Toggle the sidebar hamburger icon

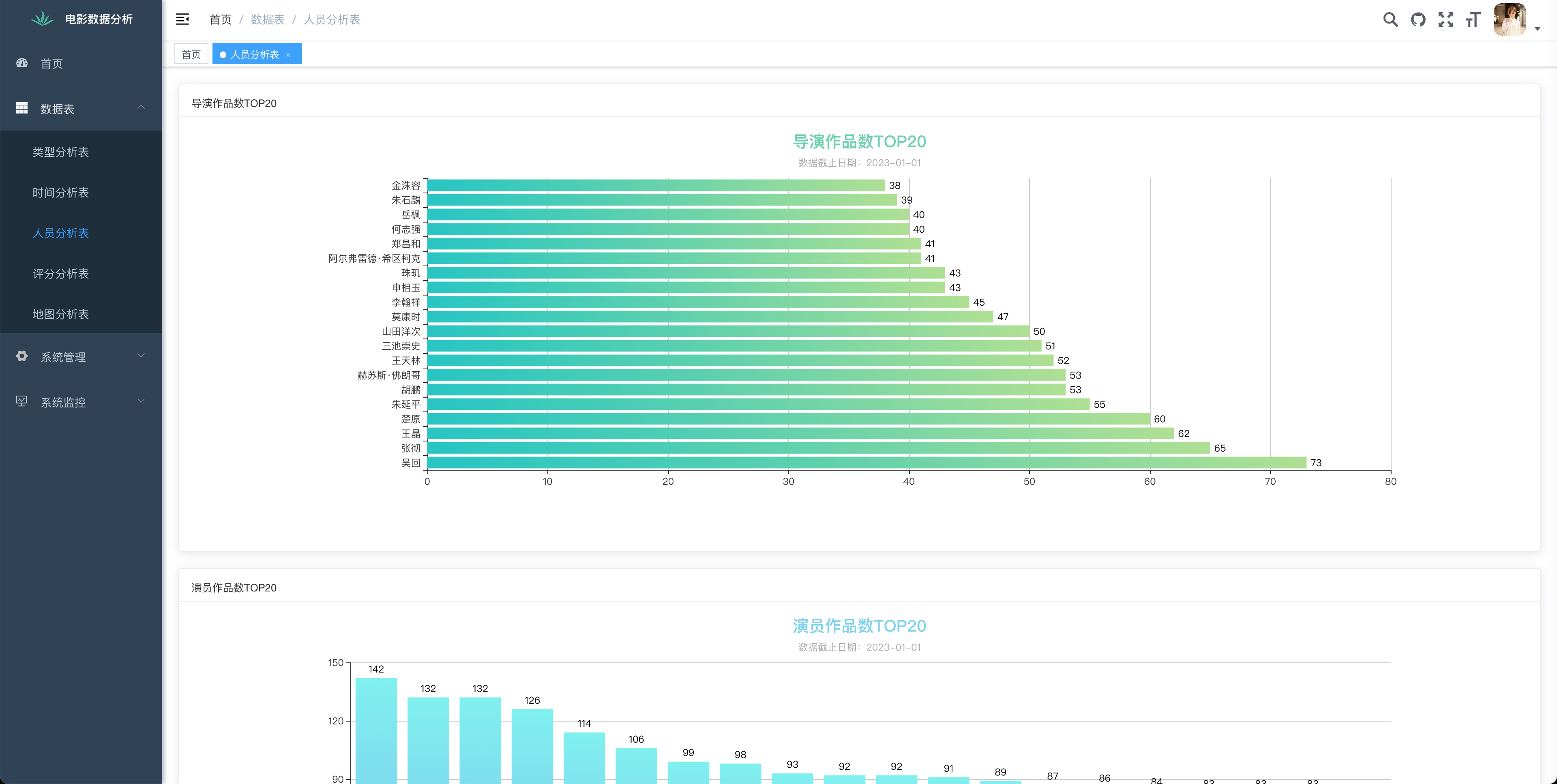point(182,19)
